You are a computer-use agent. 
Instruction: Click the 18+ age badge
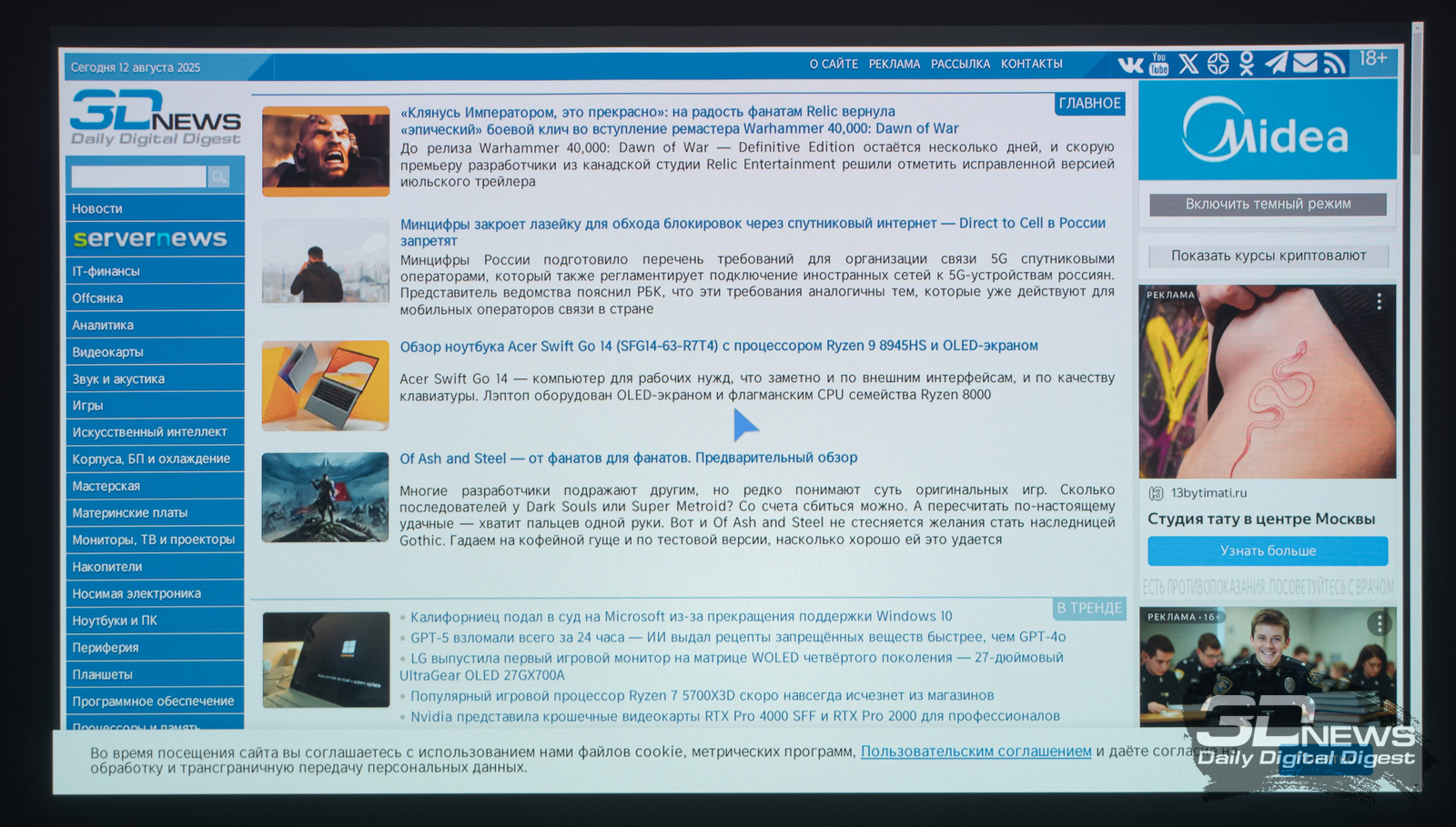click(x=1373, y=59)
